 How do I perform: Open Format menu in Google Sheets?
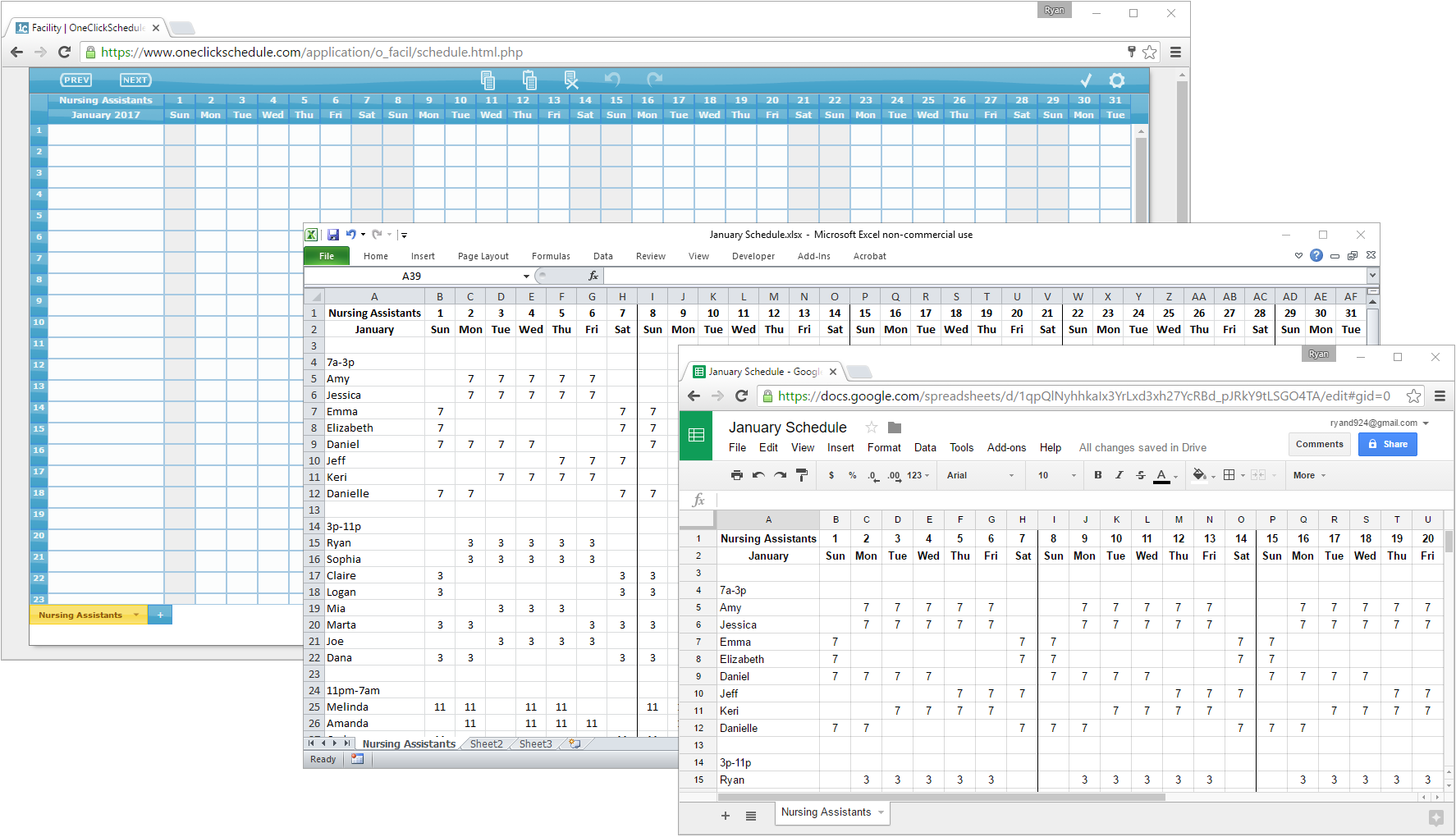[x=884, y=447]
